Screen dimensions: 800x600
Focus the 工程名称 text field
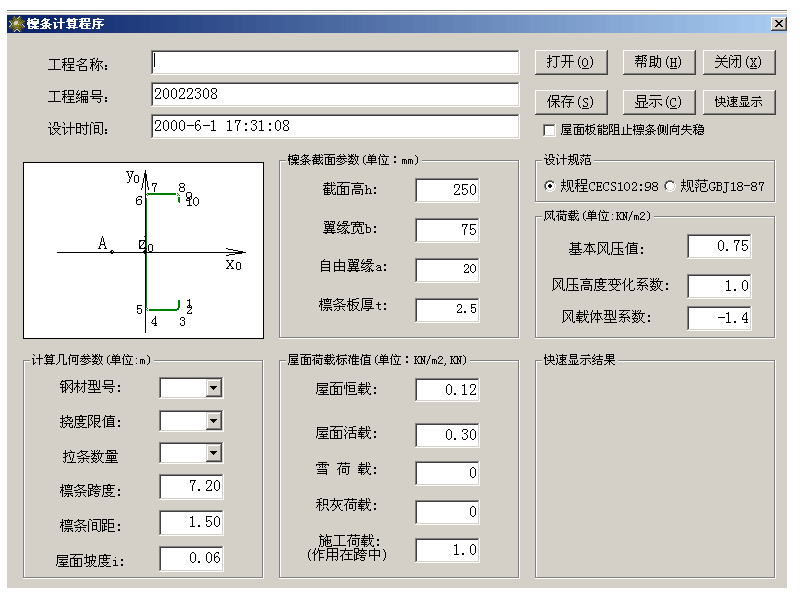click(x=335, y=62)
